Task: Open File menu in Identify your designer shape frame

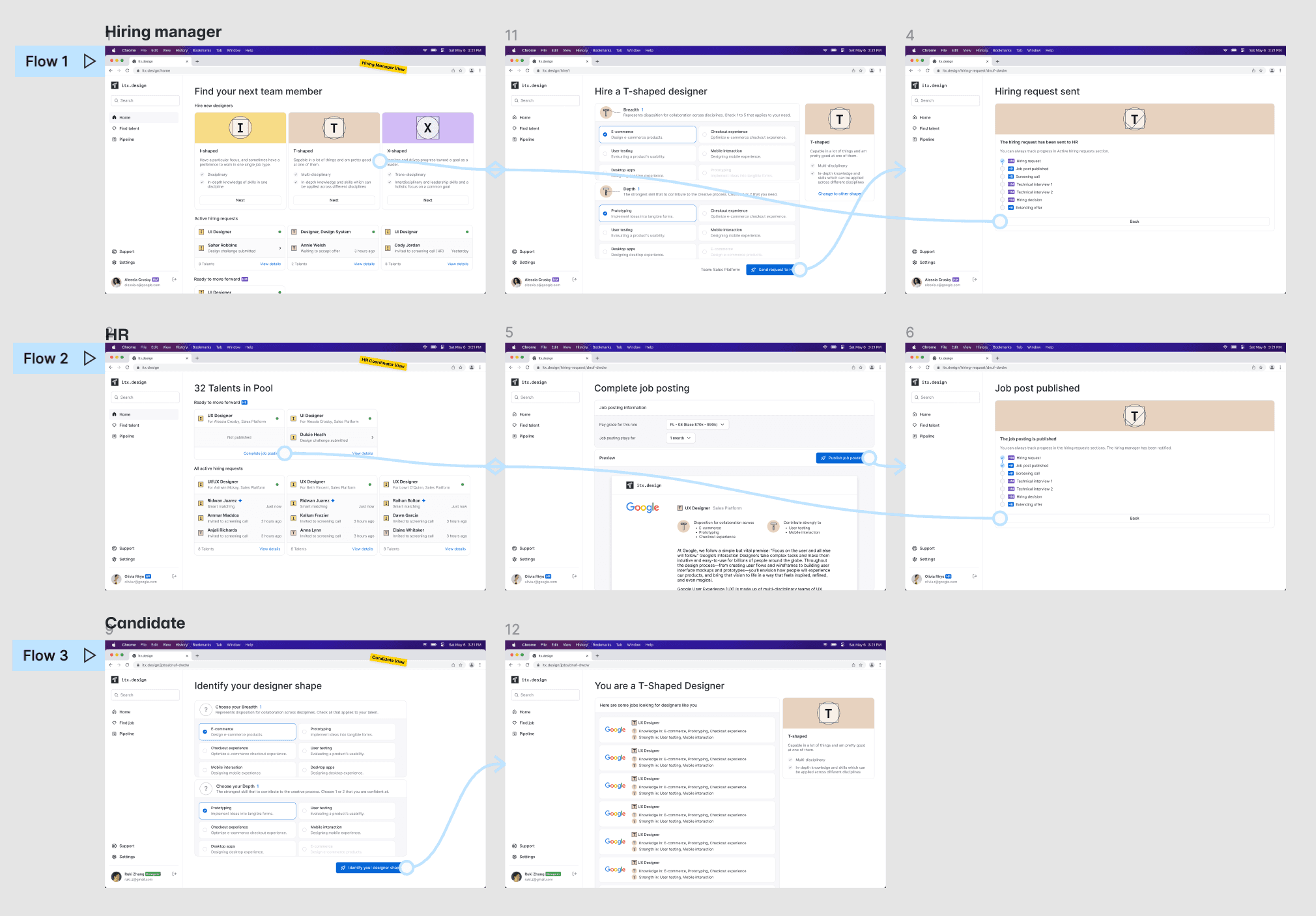Action: [x=143, y=645]
